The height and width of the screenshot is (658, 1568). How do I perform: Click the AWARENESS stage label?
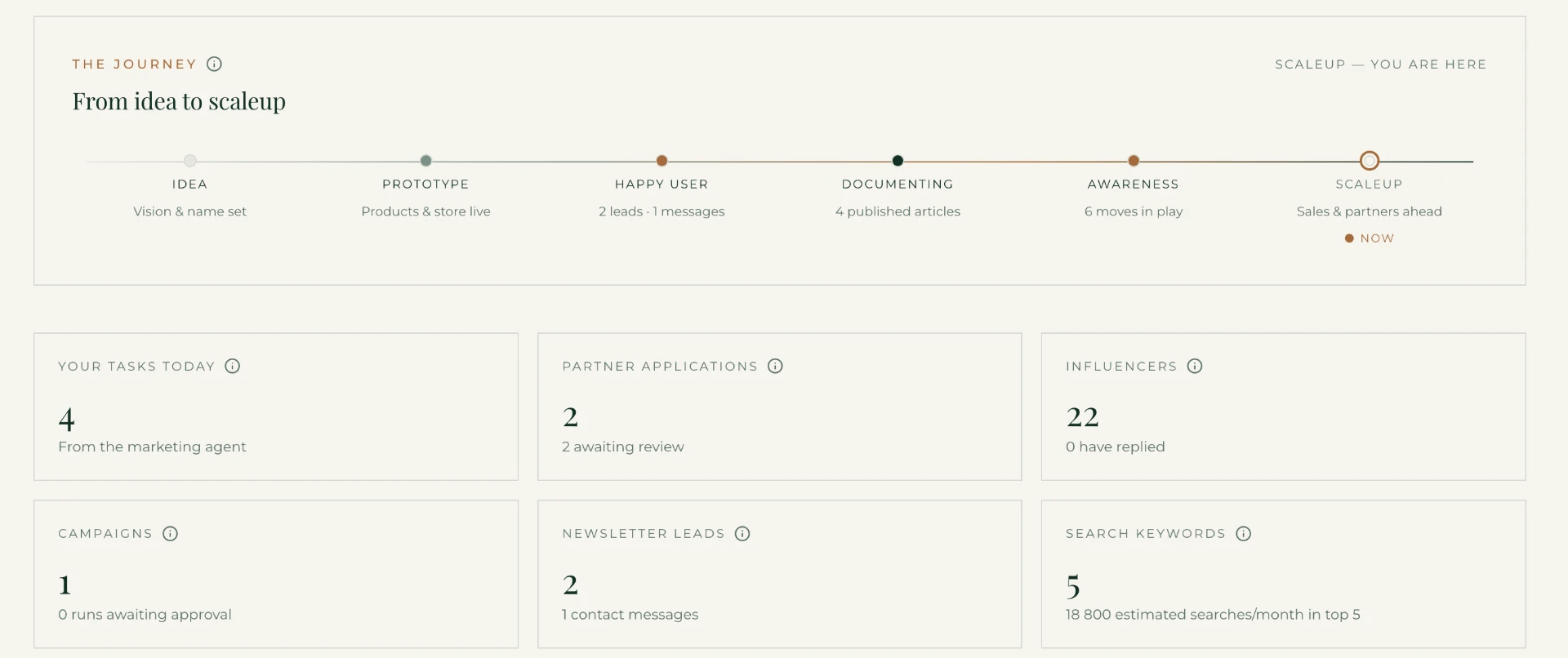coord(1134,185)
